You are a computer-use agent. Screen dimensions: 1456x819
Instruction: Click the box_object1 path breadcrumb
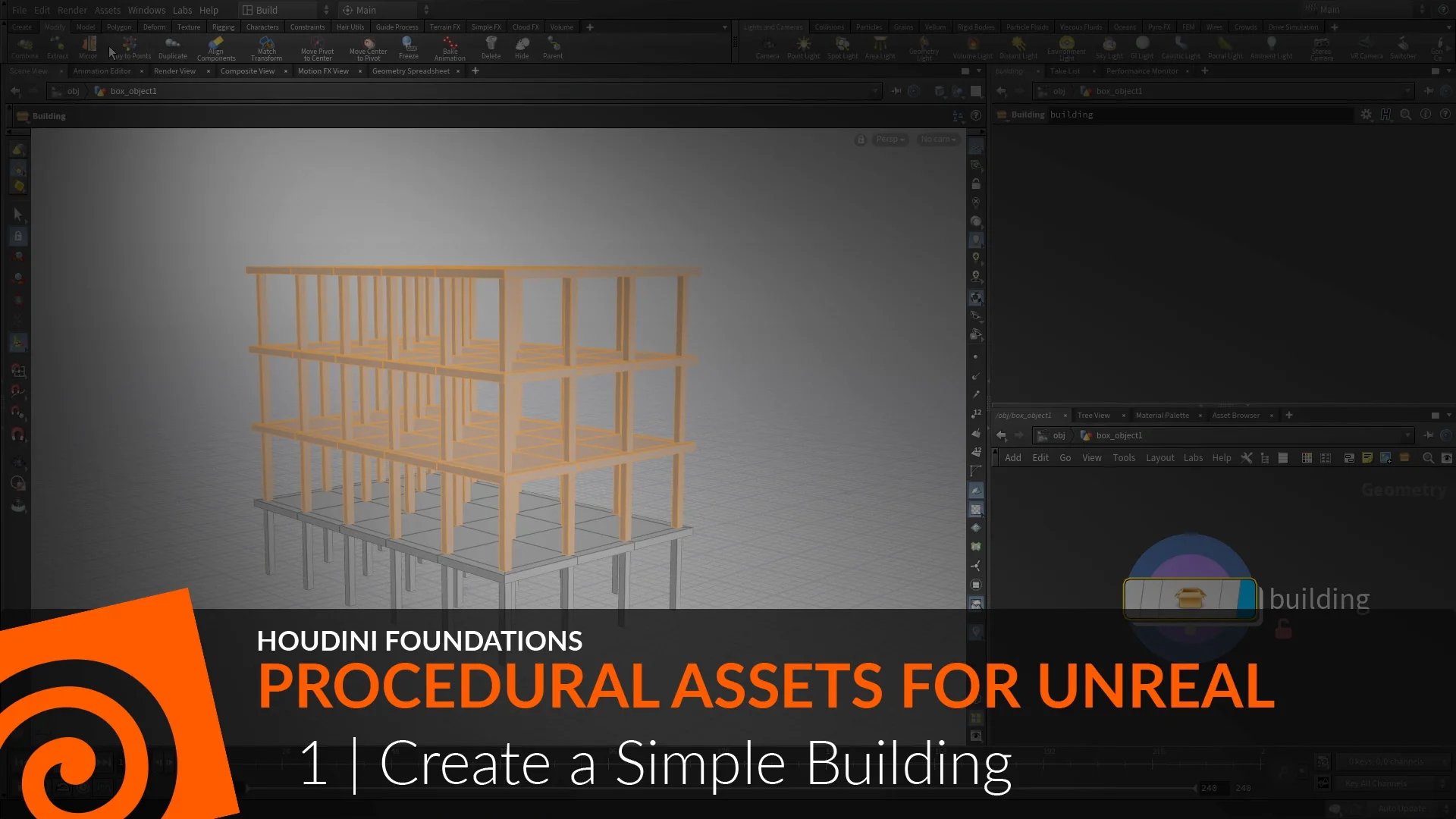click(x=133, y=91)
